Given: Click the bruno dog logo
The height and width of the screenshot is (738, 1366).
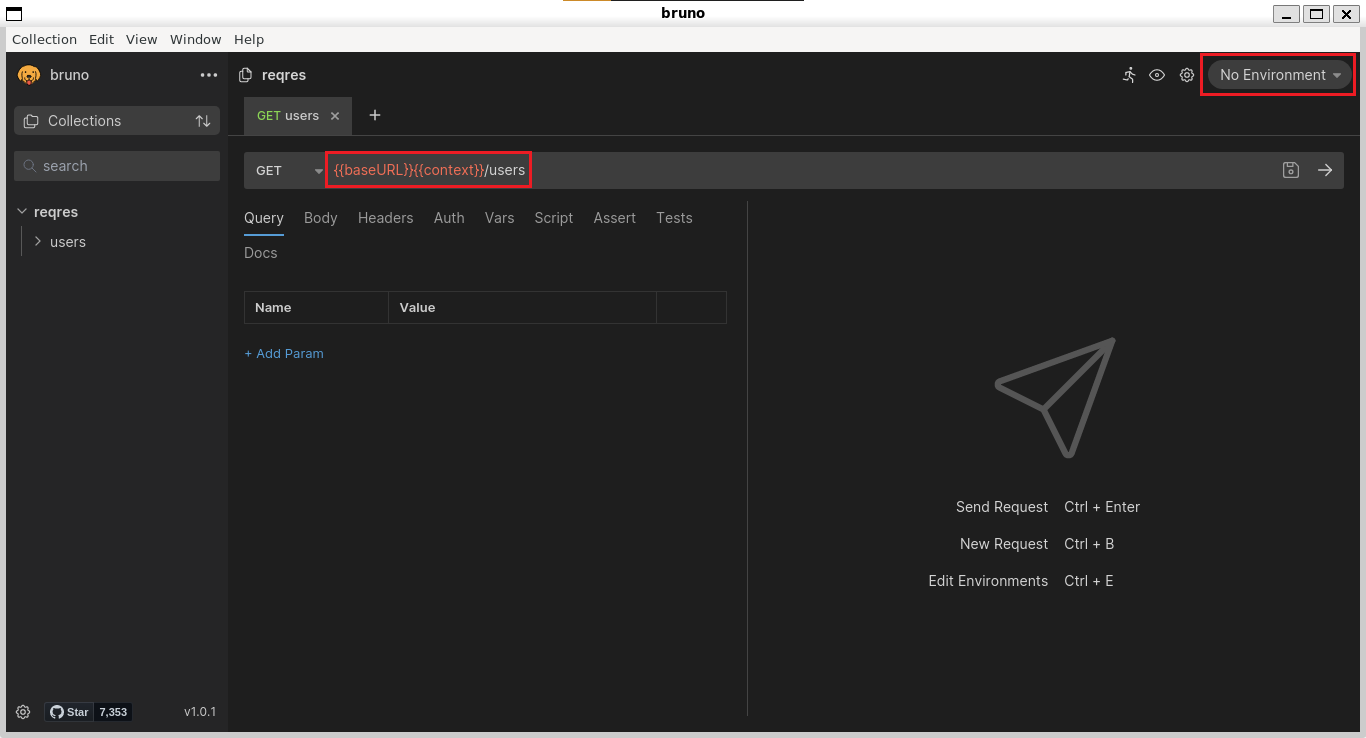Looking at the screenshot, I should tap(28, 74).
